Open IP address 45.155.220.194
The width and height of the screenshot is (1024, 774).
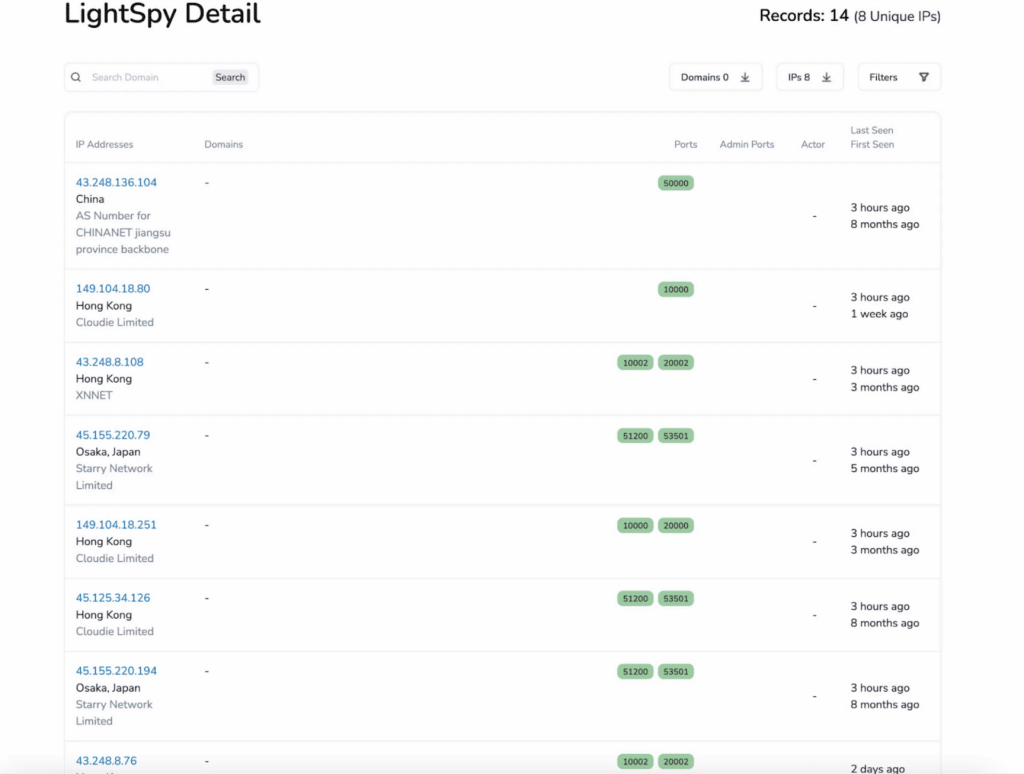[x=116, y=671]
